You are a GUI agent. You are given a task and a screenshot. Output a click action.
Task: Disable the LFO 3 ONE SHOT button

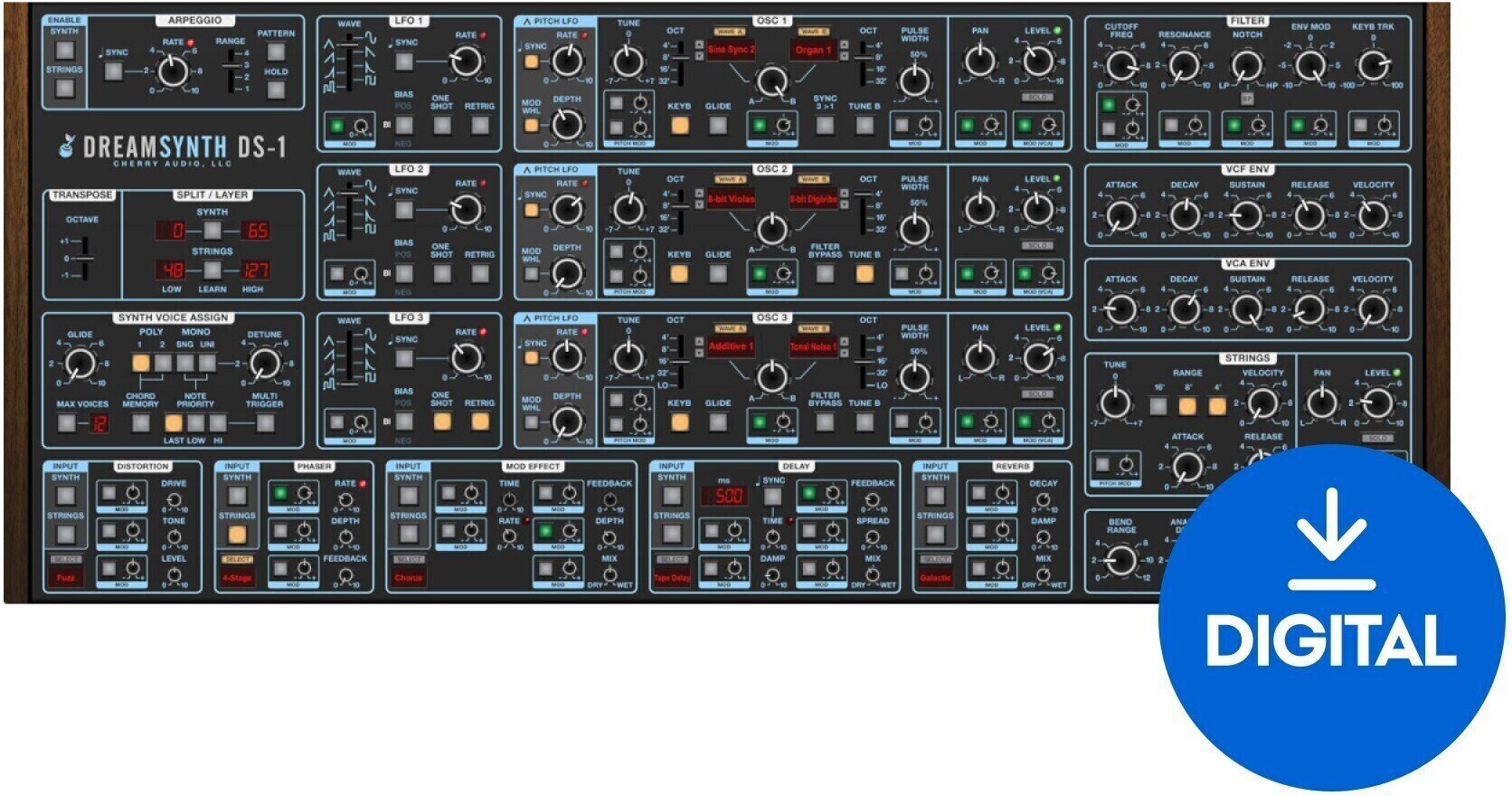coord(441,422)
